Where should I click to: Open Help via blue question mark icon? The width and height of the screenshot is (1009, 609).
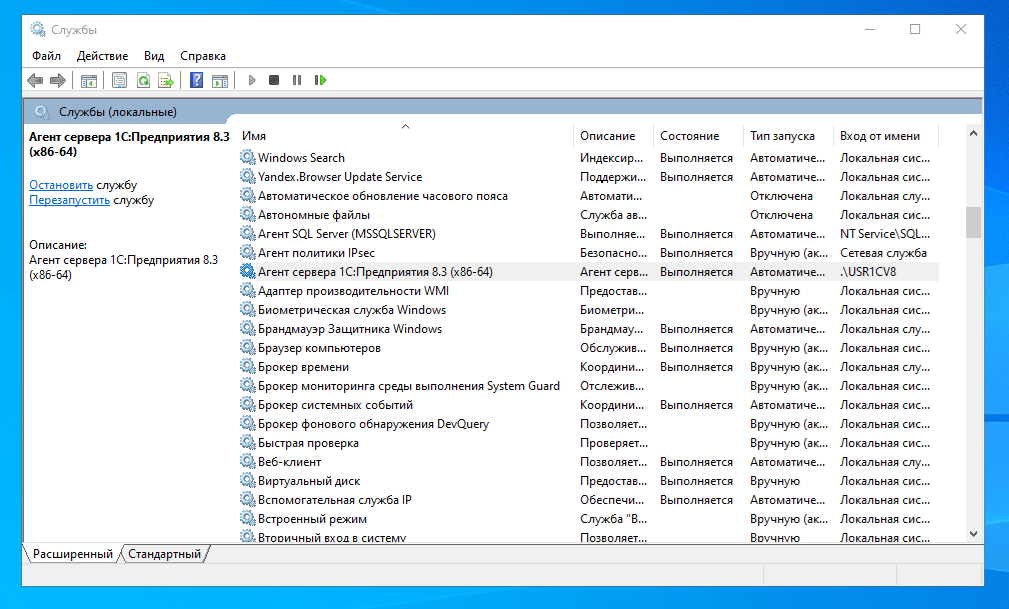click(x=197, y=80)
